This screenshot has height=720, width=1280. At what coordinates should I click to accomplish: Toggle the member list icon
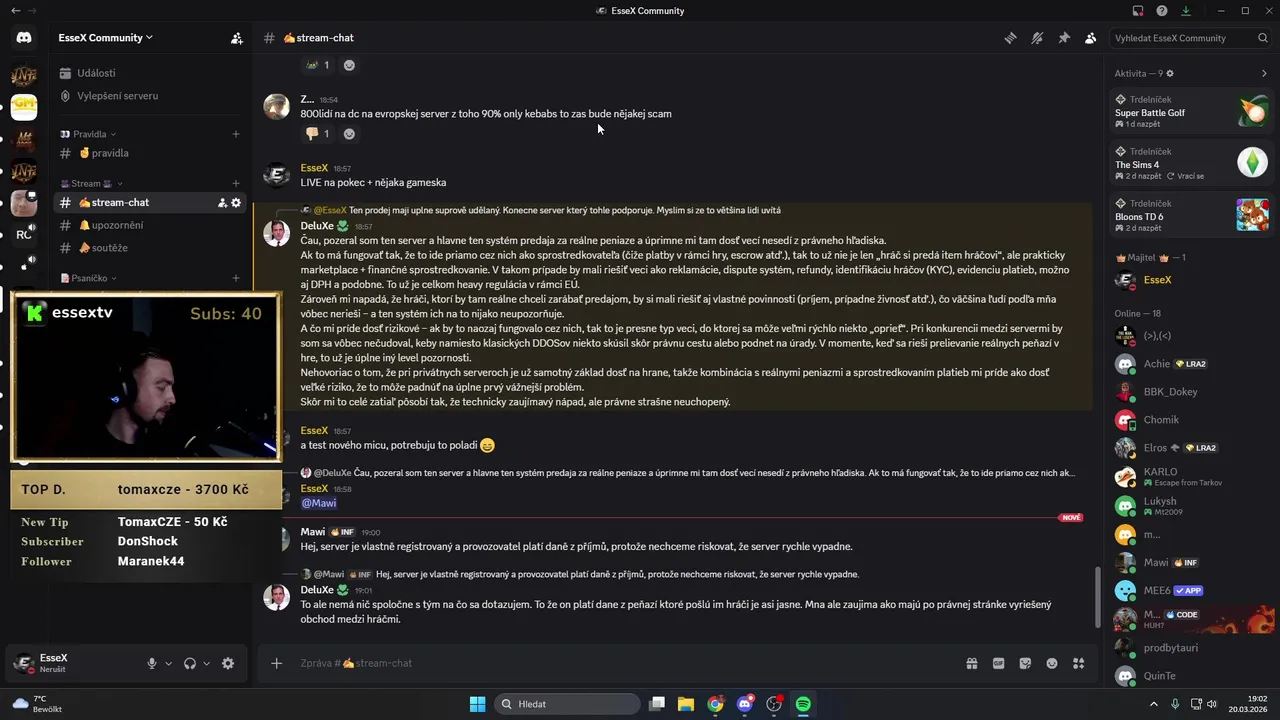pyautogui.click(x=1090, y=38)
